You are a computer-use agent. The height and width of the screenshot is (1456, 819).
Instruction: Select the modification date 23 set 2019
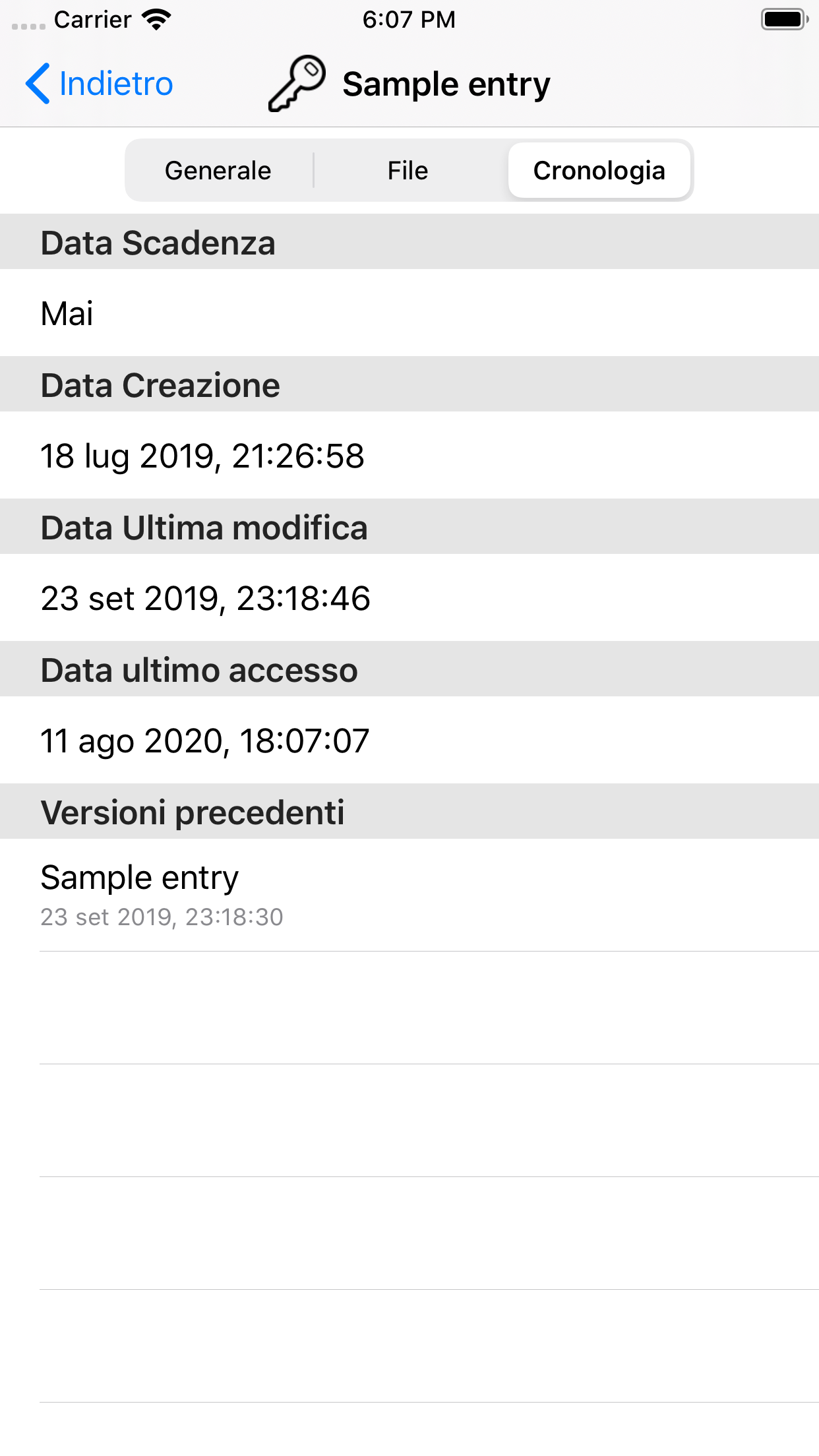coord(206,598)
